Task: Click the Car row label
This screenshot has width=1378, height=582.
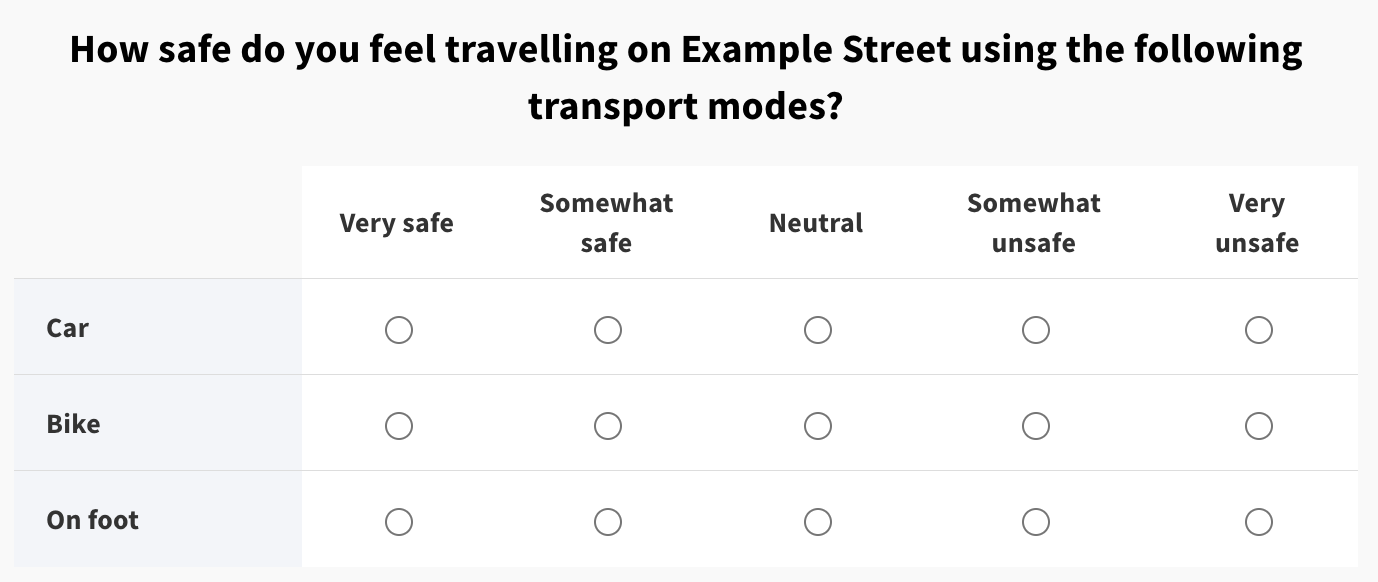Action: coord(68,328)
